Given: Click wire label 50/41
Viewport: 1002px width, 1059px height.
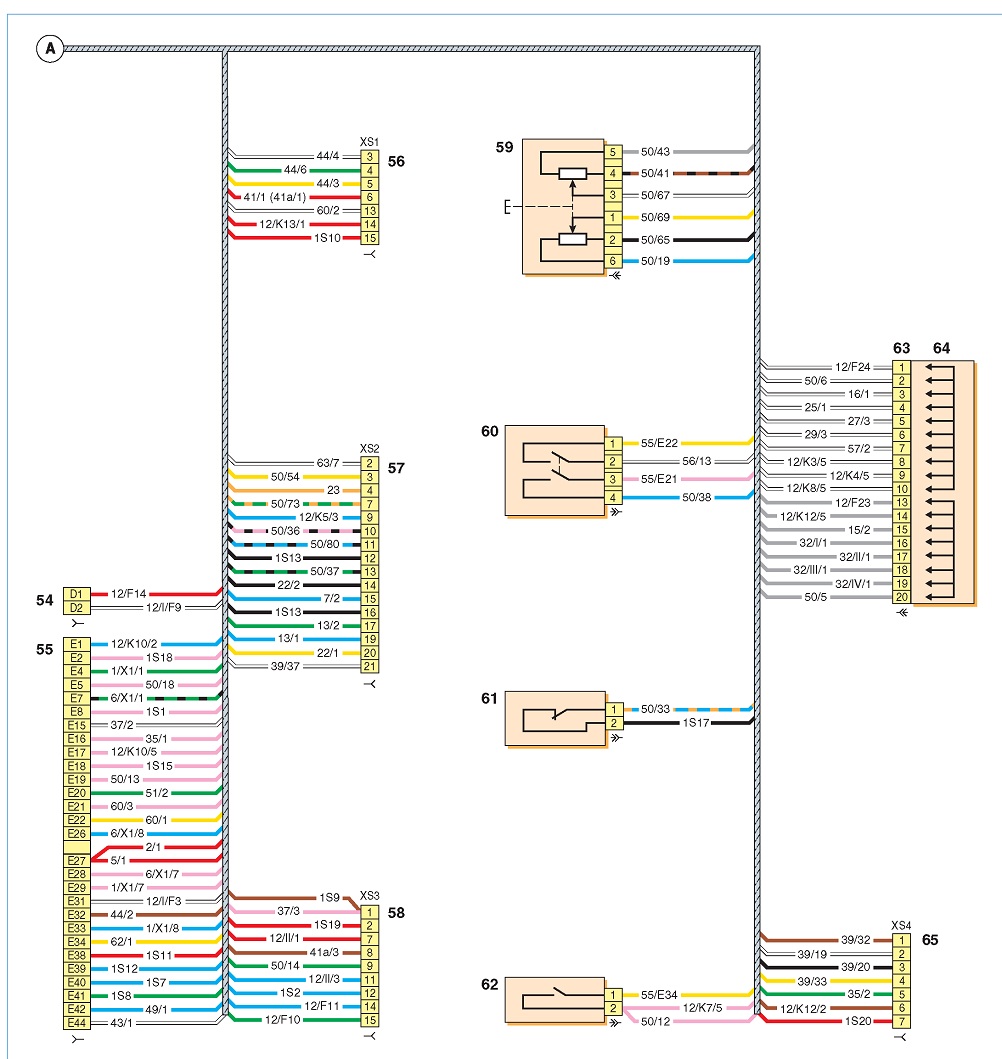Looking at the screenshot, I should pyautogui.click(x=656, y=174).
